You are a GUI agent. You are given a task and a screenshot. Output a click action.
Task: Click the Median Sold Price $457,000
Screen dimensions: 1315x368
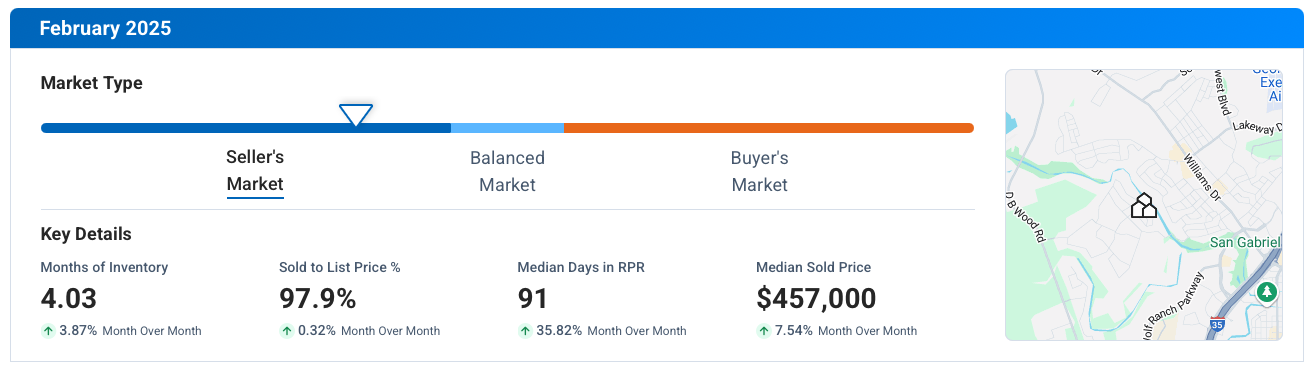[x=816, y=298]
